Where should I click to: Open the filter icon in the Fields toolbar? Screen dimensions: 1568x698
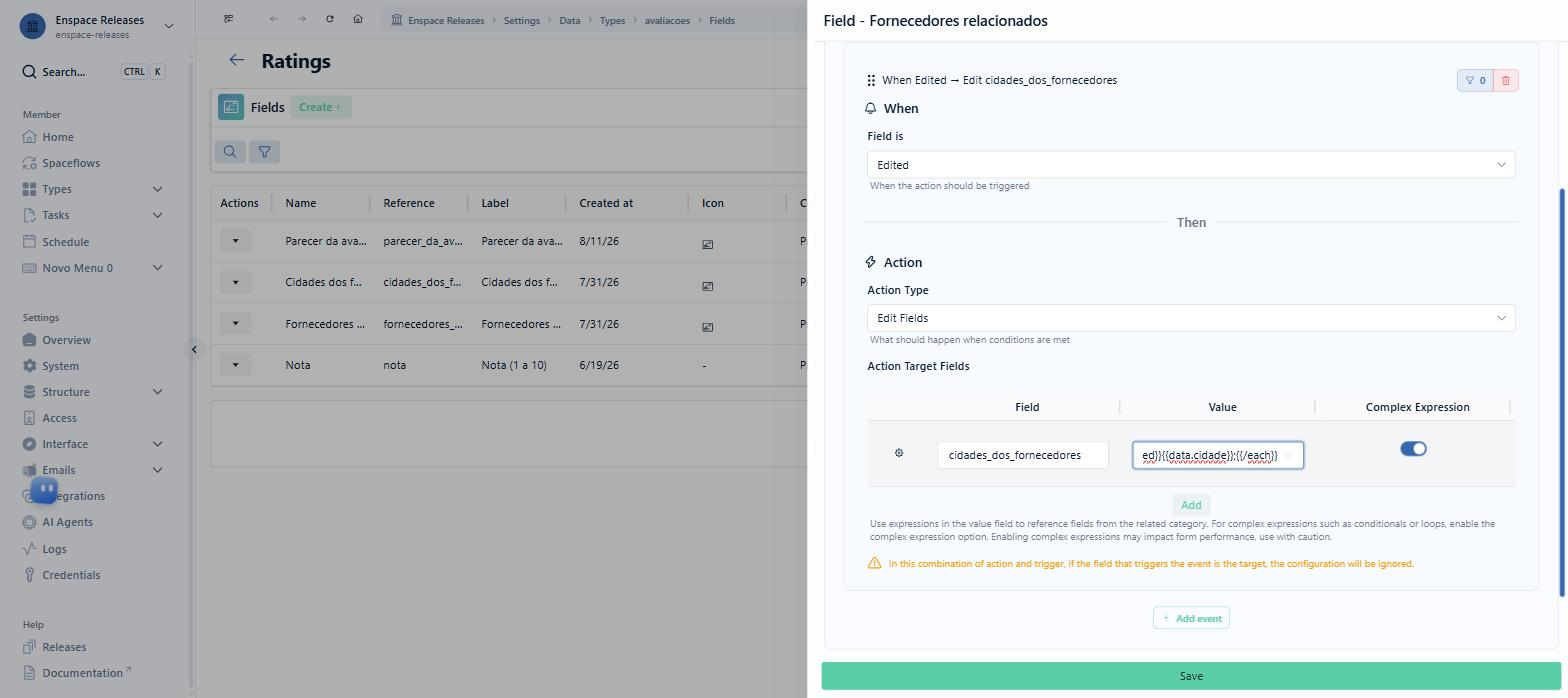pos(264,151)
